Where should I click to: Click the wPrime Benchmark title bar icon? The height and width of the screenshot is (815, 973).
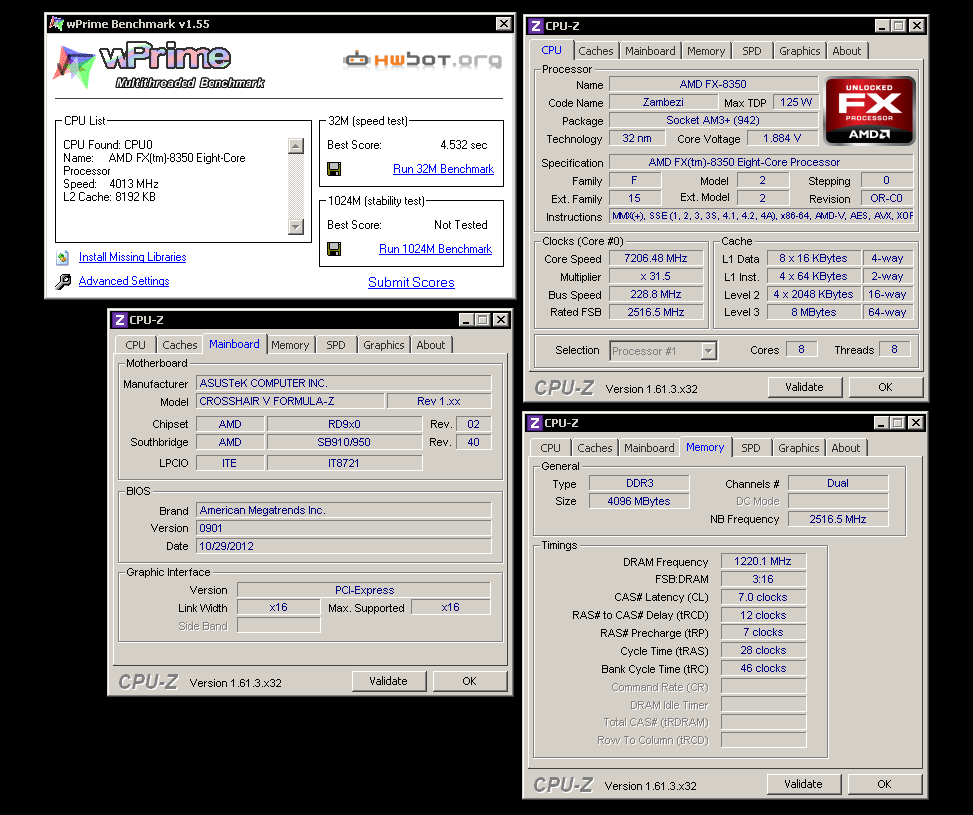pyautogui.click(x=56, y=24)
